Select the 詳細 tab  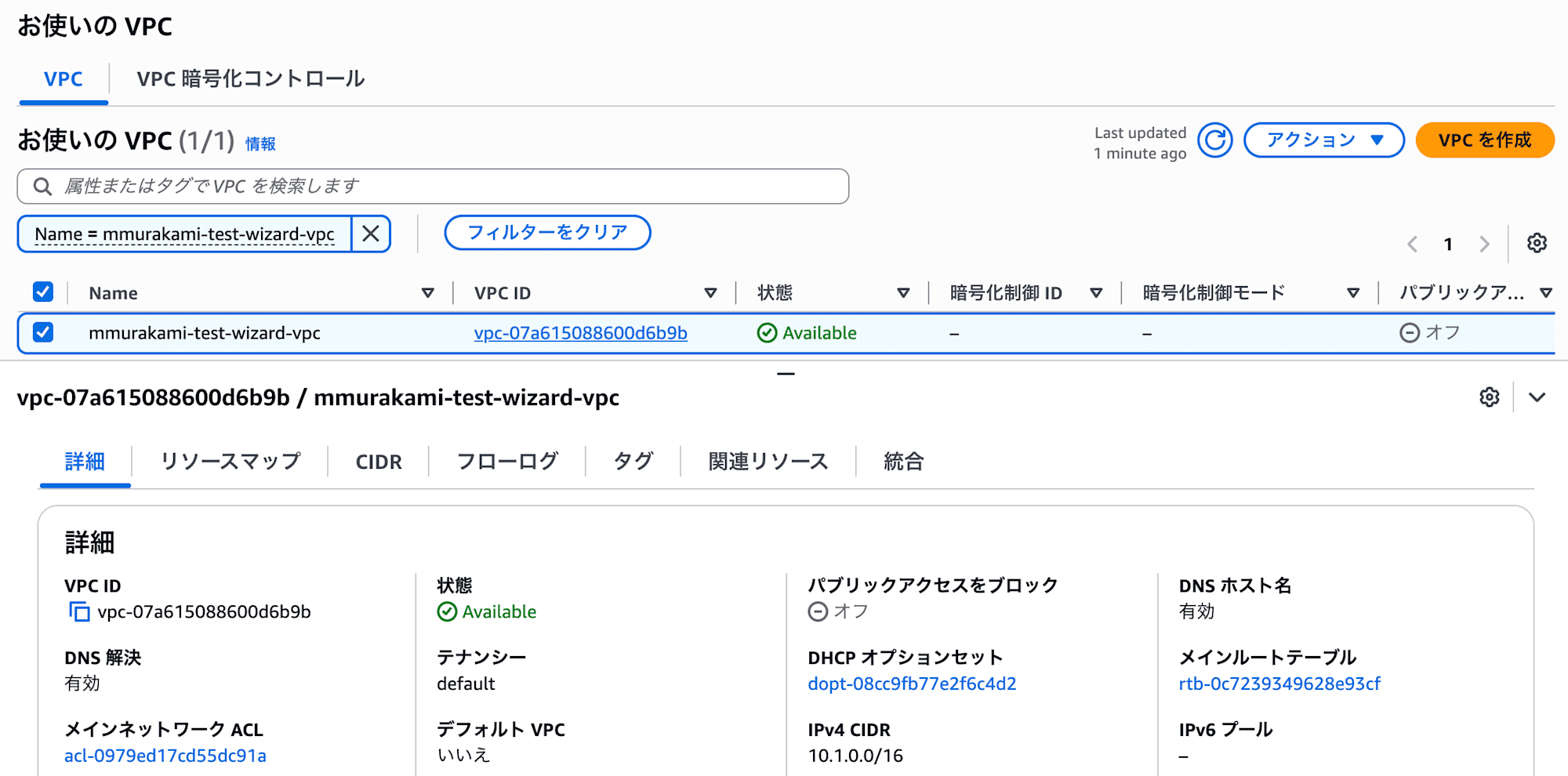(85, 462)
